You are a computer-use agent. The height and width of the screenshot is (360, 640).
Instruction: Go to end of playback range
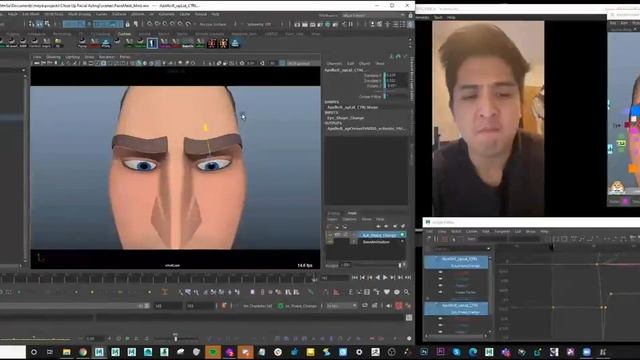407,278
